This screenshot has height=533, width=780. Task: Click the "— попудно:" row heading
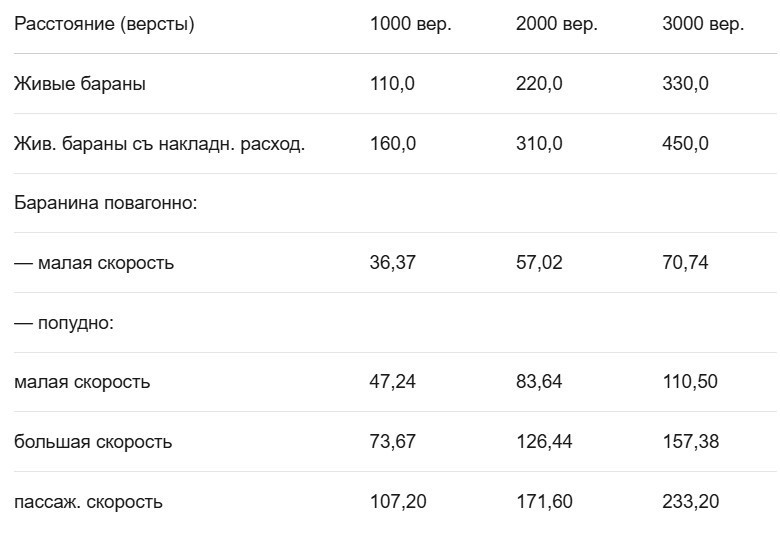pos(64,323)
